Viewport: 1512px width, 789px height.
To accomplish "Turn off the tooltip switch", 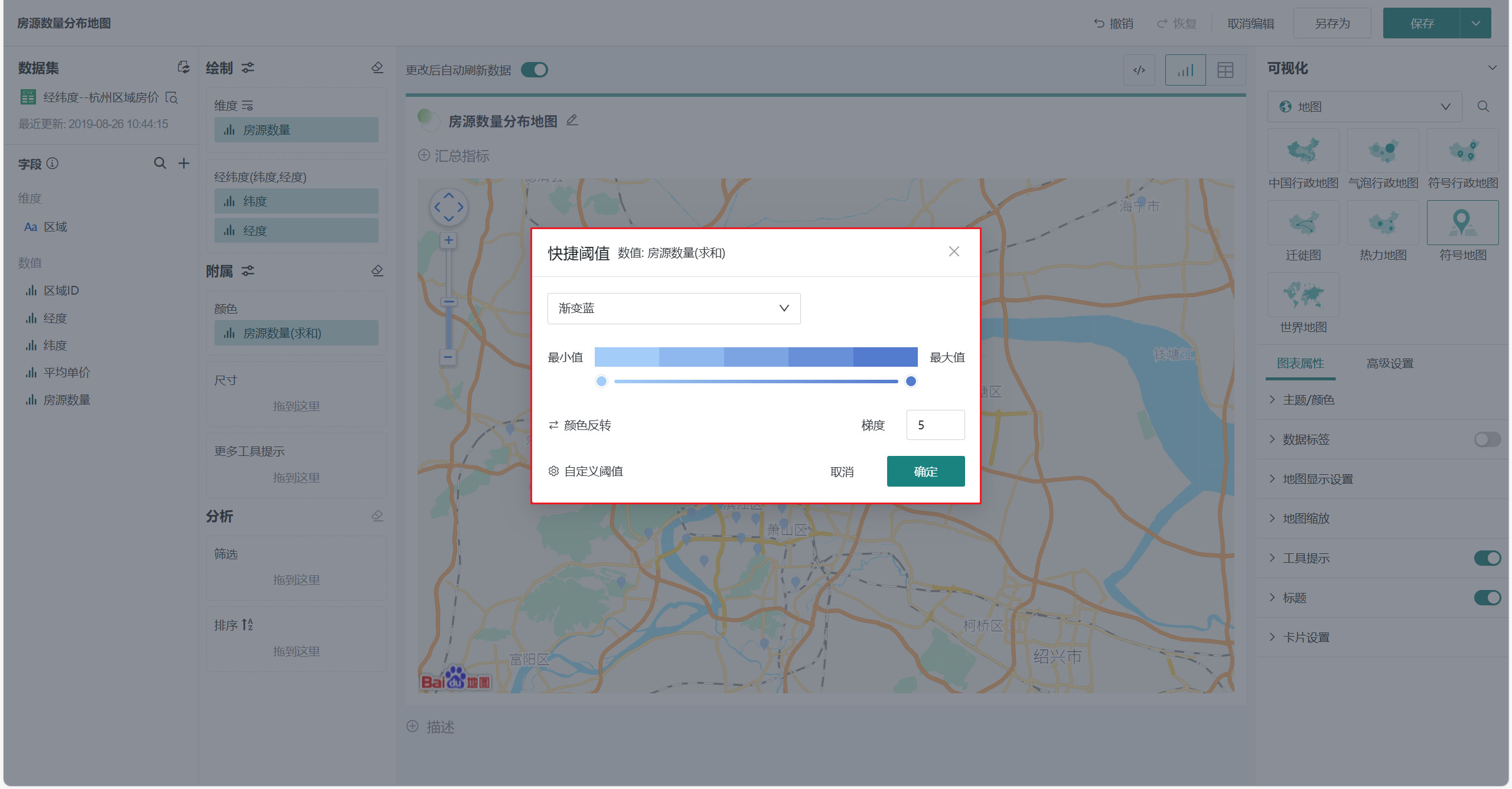I will pos(1487,558).
